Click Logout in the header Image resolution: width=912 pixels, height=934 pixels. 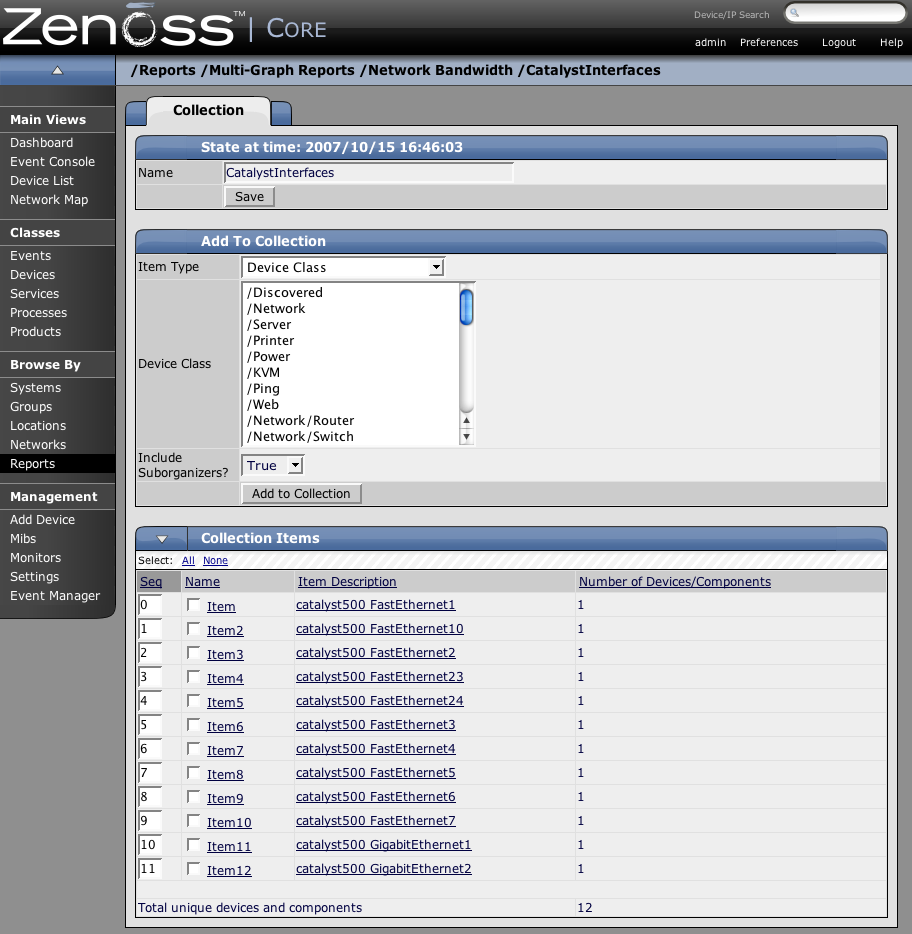click(839, 42)
